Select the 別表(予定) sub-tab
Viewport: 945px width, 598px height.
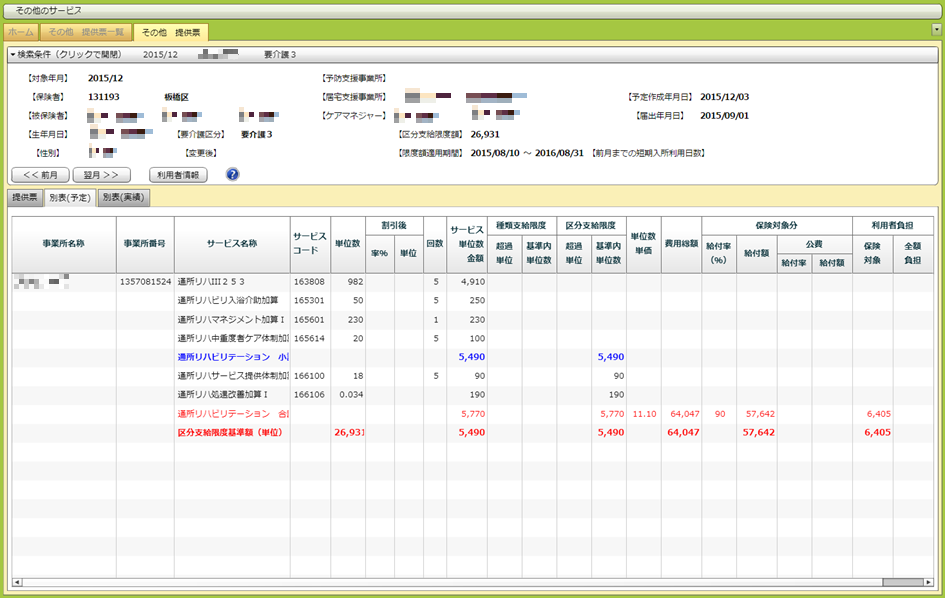[70, 198]
